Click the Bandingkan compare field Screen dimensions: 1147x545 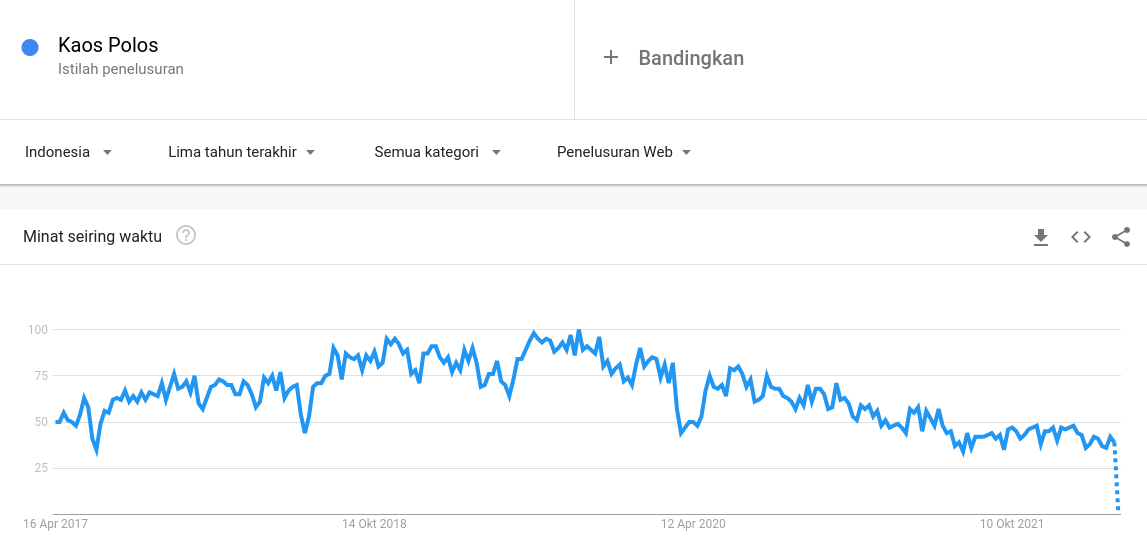click(691, 58)
